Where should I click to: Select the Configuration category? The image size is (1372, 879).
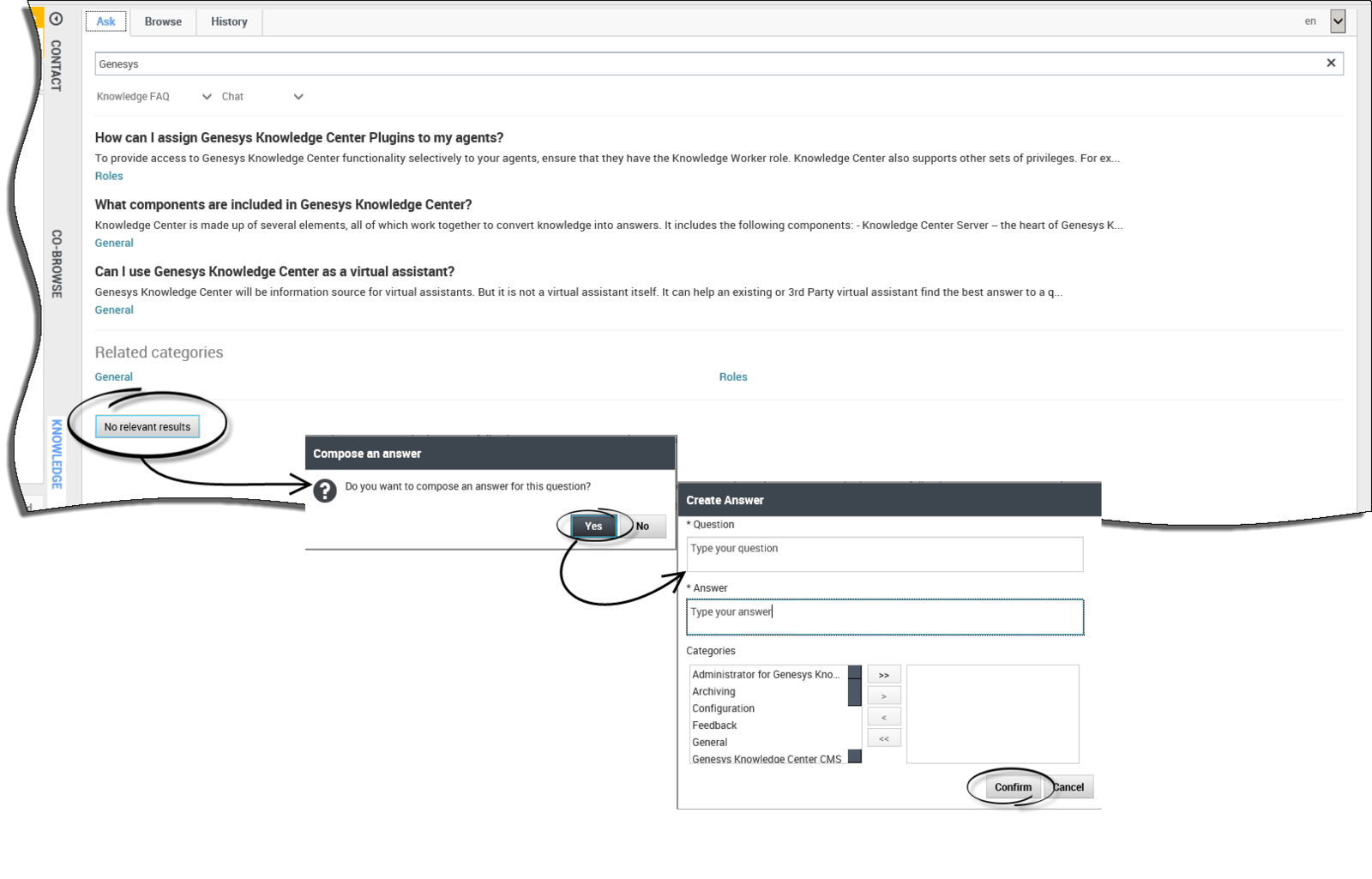coord(724,708)
